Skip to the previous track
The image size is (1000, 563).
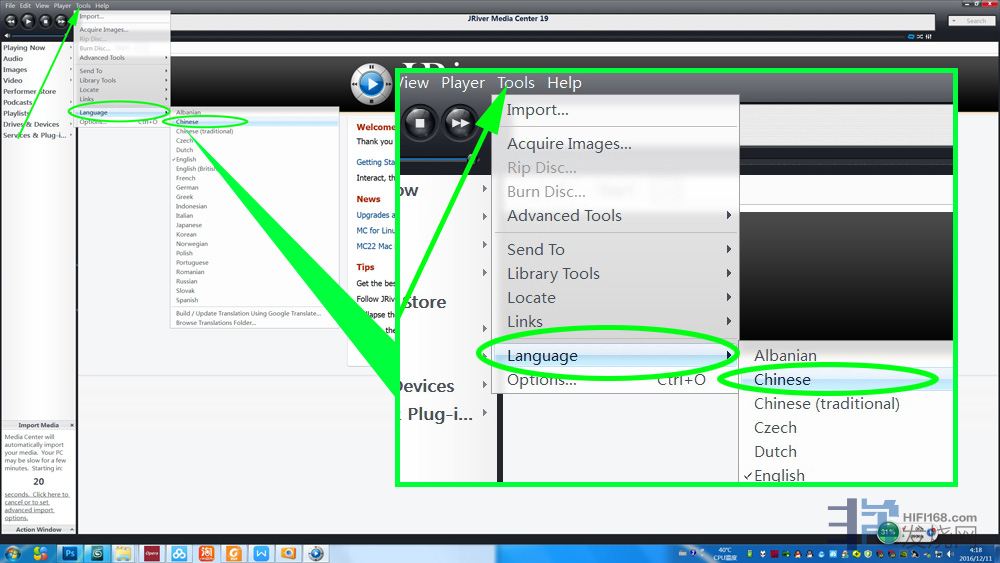coord(10,20)
